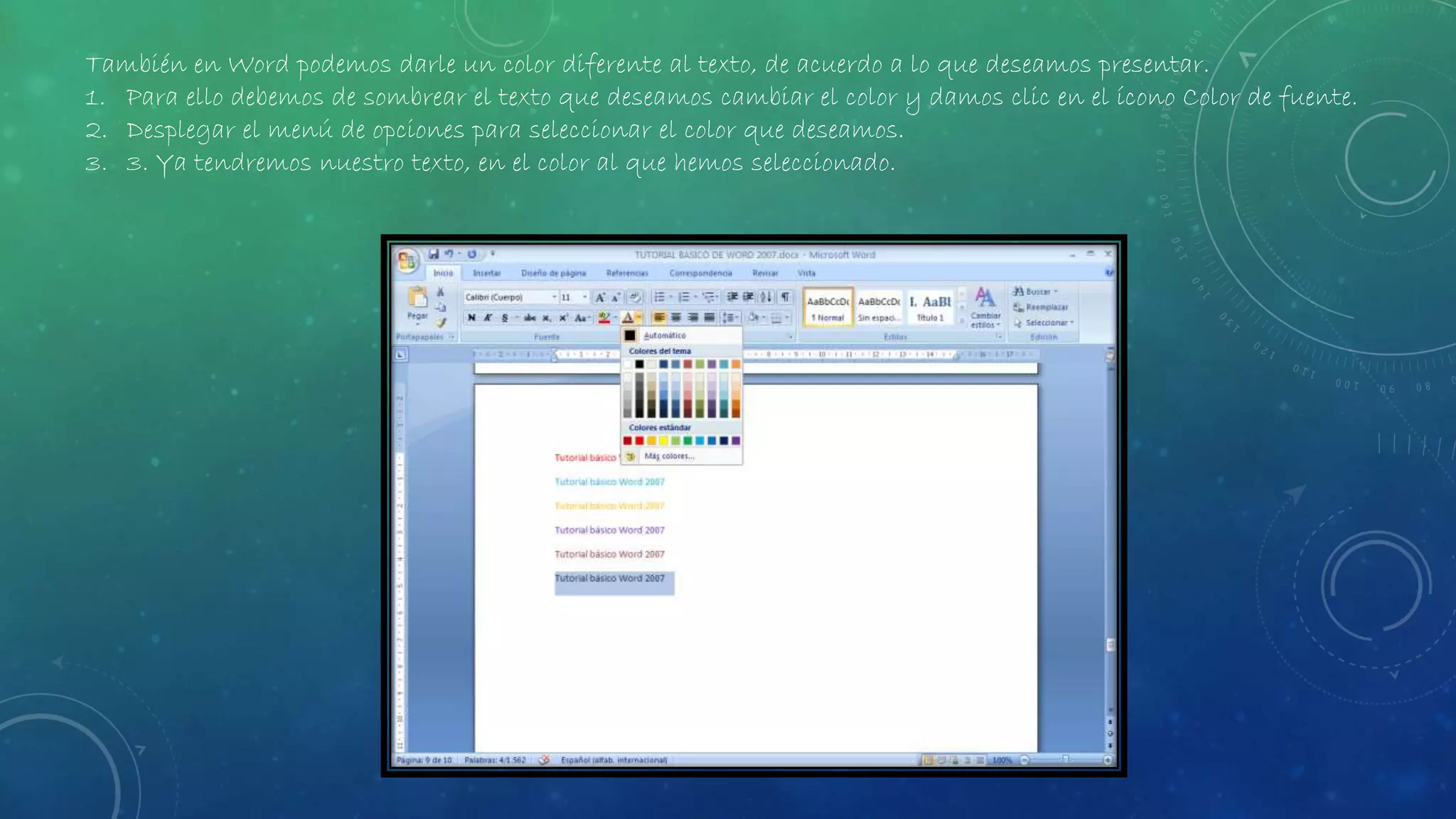
Task: Open the round Office button menu
Action: pyautogui.click(x=407, y=260)
